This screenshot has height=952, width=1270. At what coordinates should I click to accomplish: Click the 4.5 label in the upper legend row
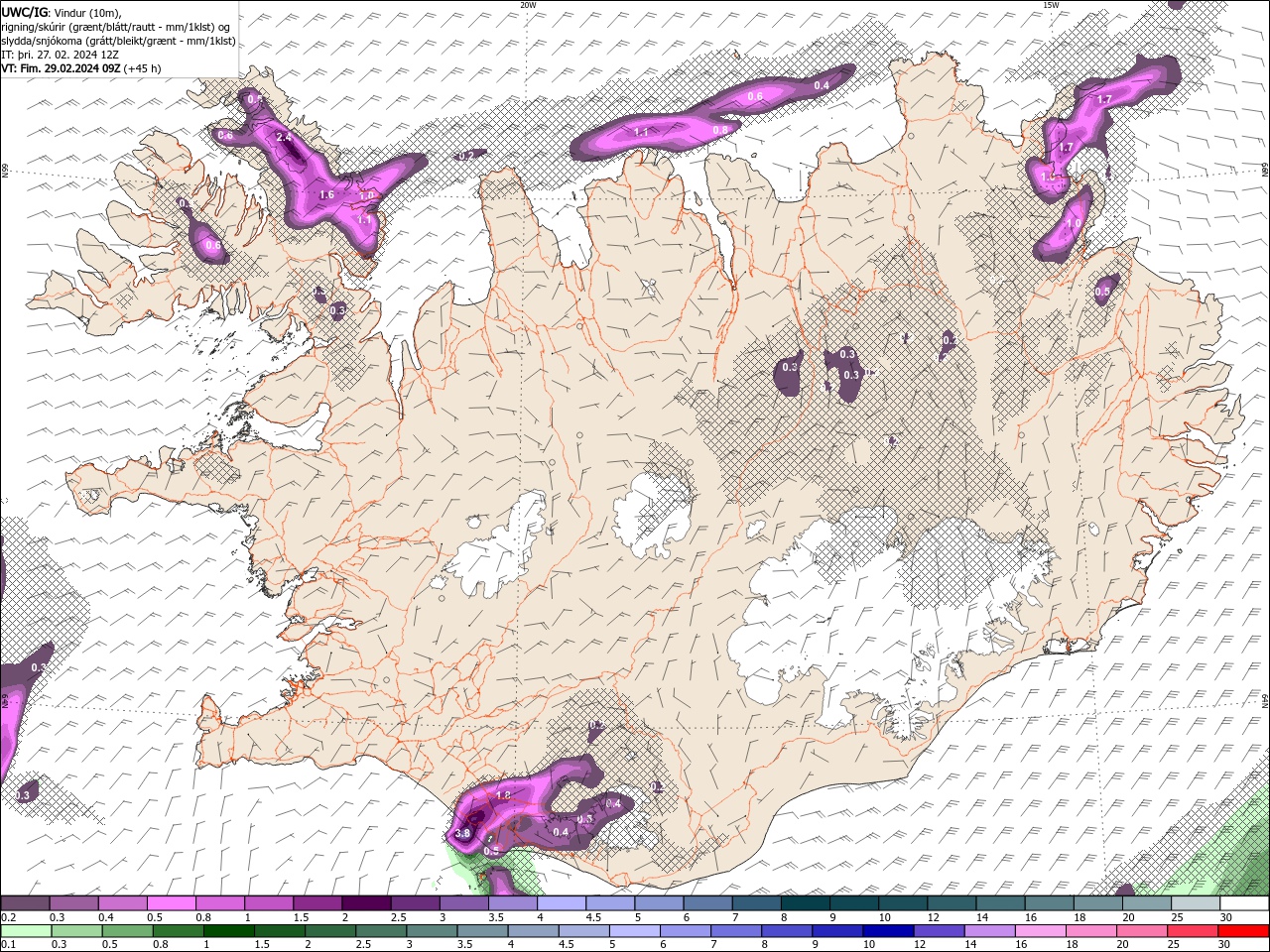pos(593,917)
